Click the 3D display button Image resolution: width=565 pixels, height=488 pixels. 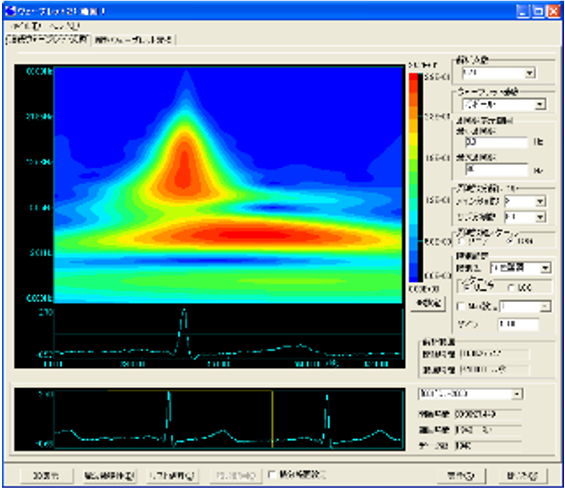click(x=46, y=476)
